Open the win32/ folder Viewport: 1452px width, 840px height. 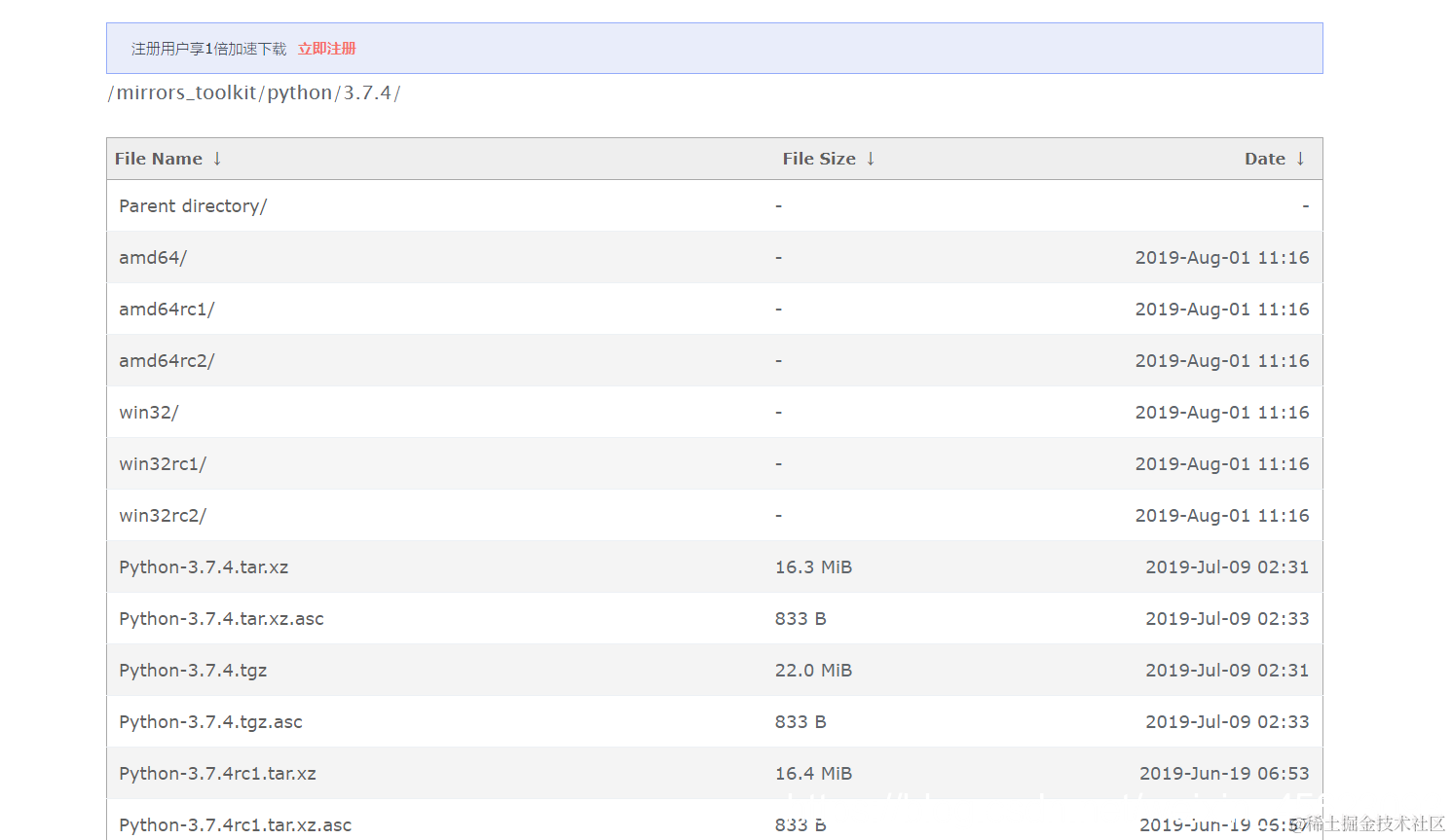click(x=149, y=413)
